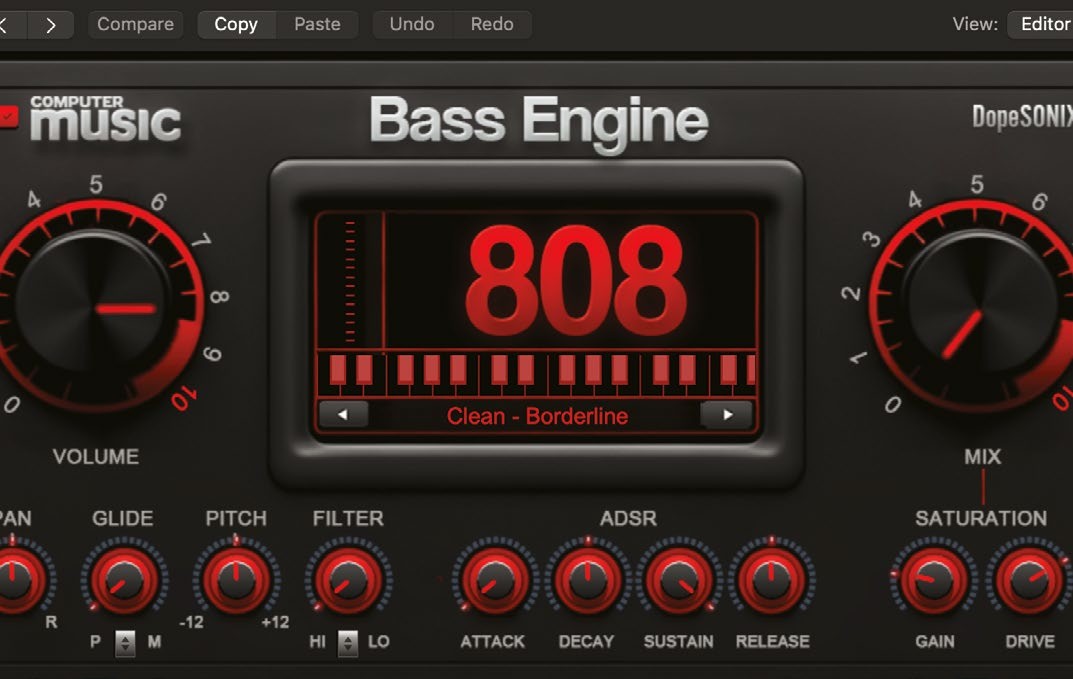
Task: Click the large VOLUME knob
Action: click(x=92, y=307)
